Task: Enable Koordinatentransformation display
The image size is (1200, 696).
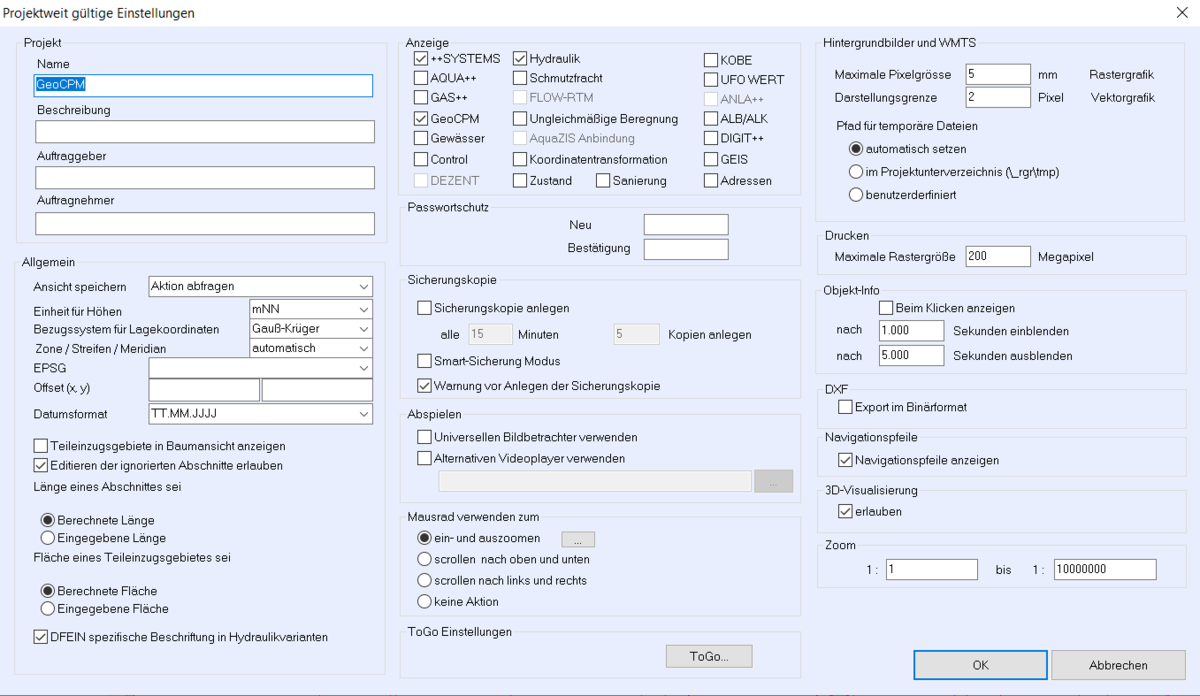Action: pos(519,159)
